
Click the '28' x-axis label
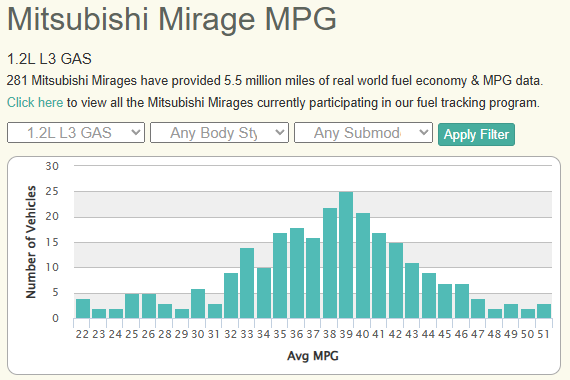coord(165,334)
